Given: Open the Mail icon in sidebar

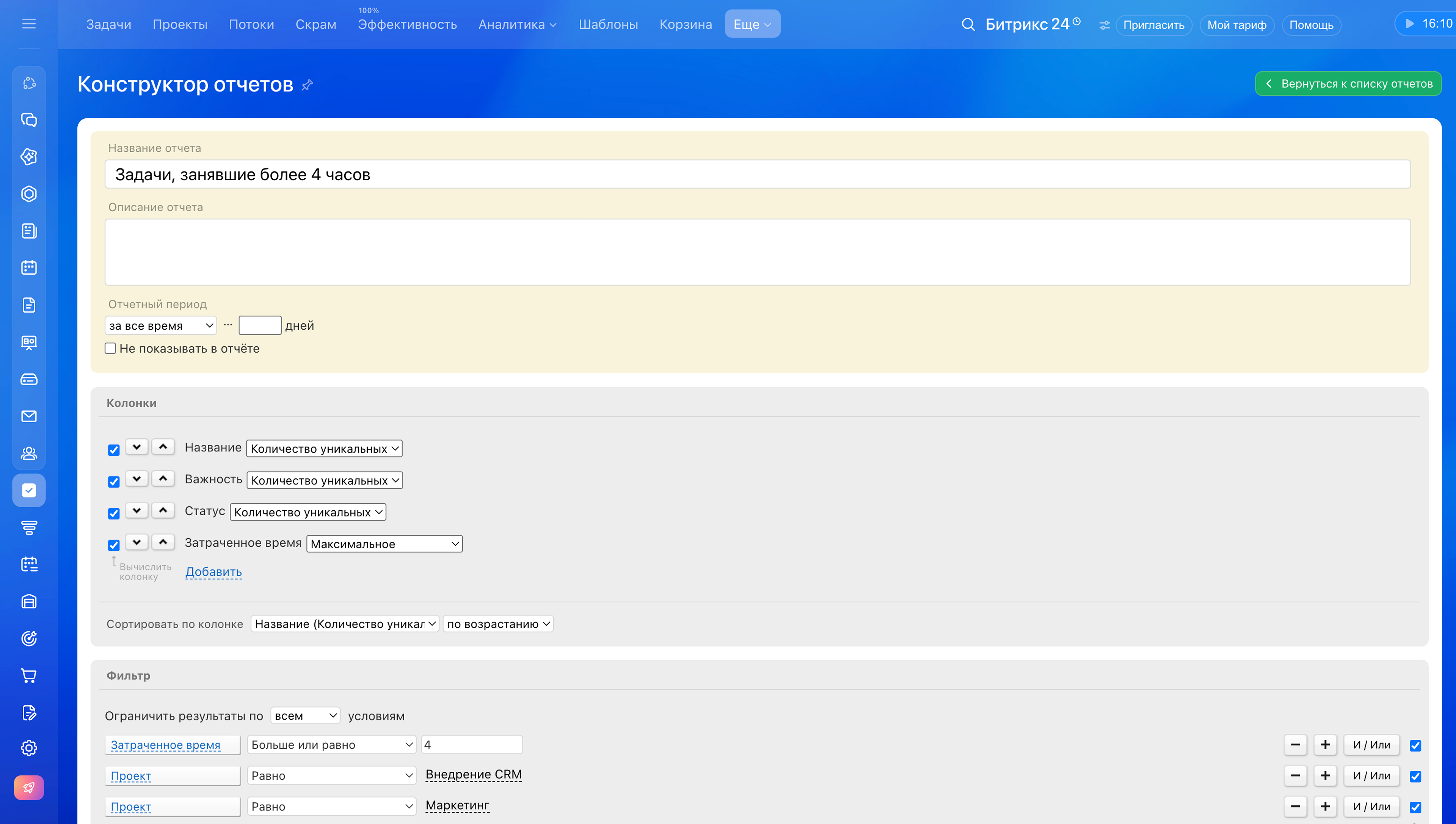Looking at the screenshot, I should [x=29, y=416].
